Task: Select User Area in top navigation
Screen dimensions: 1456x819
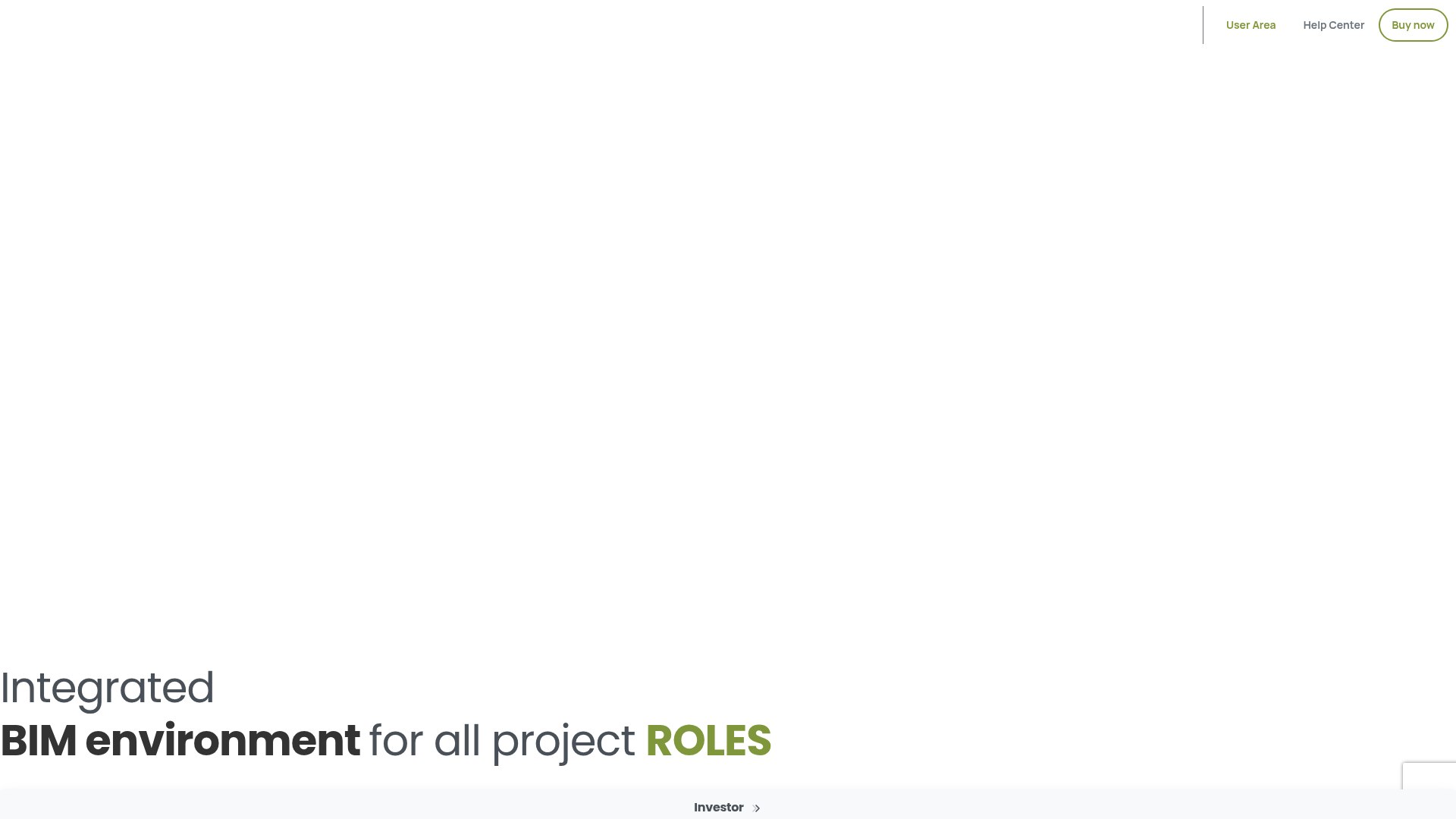Action: (x=1250, y=24)
